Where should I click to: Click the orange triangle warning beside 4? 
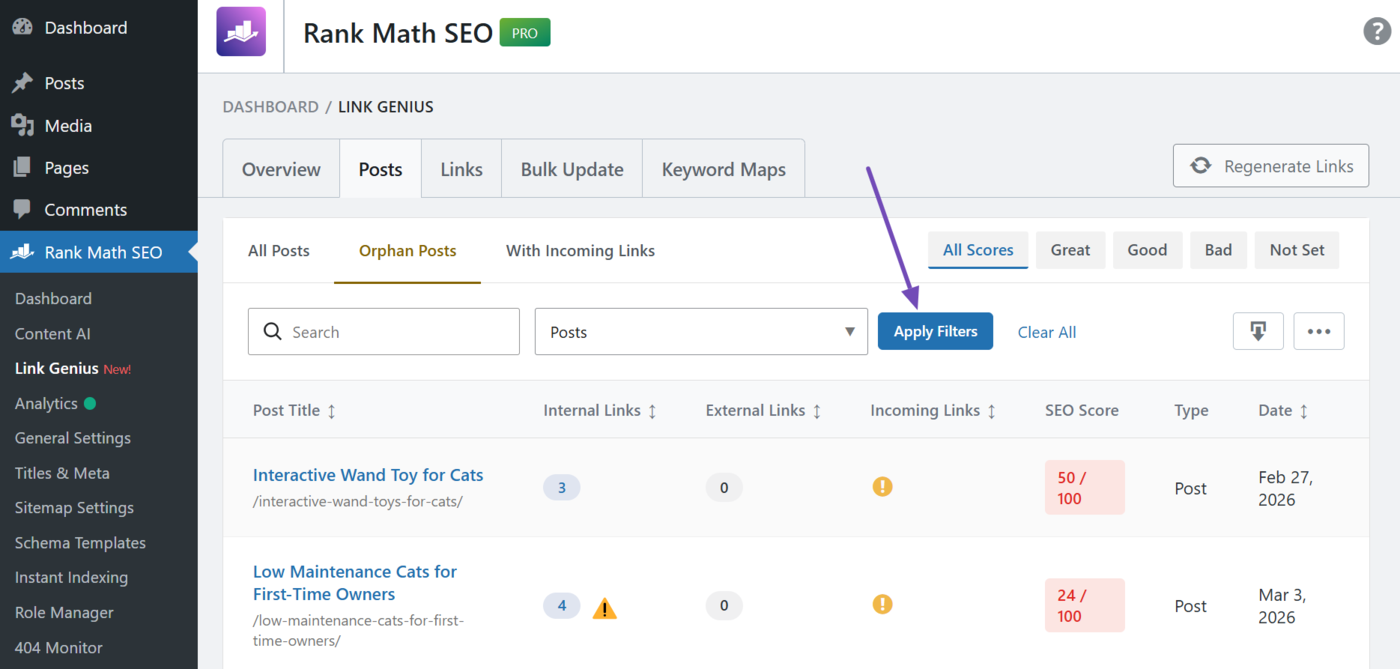[x=604, y=607]
